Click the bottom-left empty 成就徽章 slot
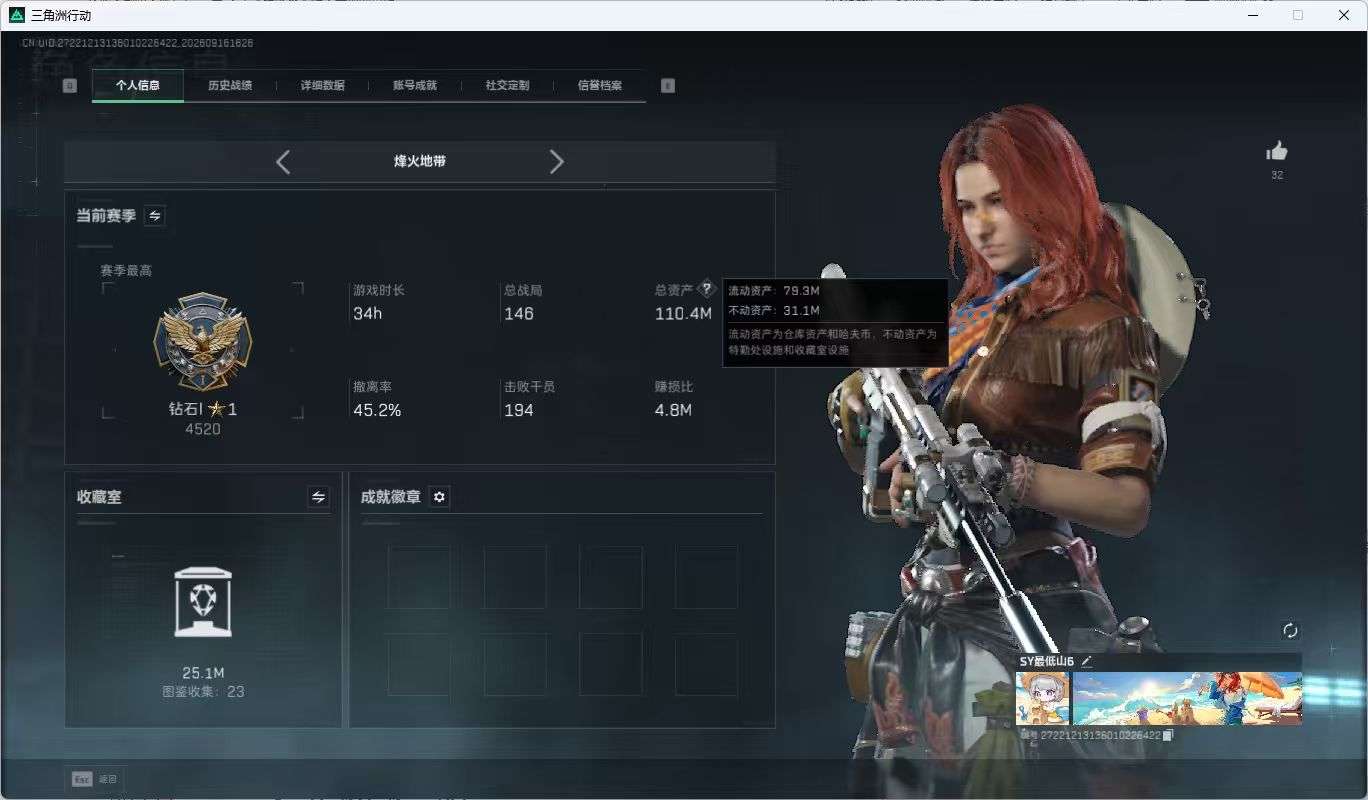 pyautogui.click(x=419, y=664)
